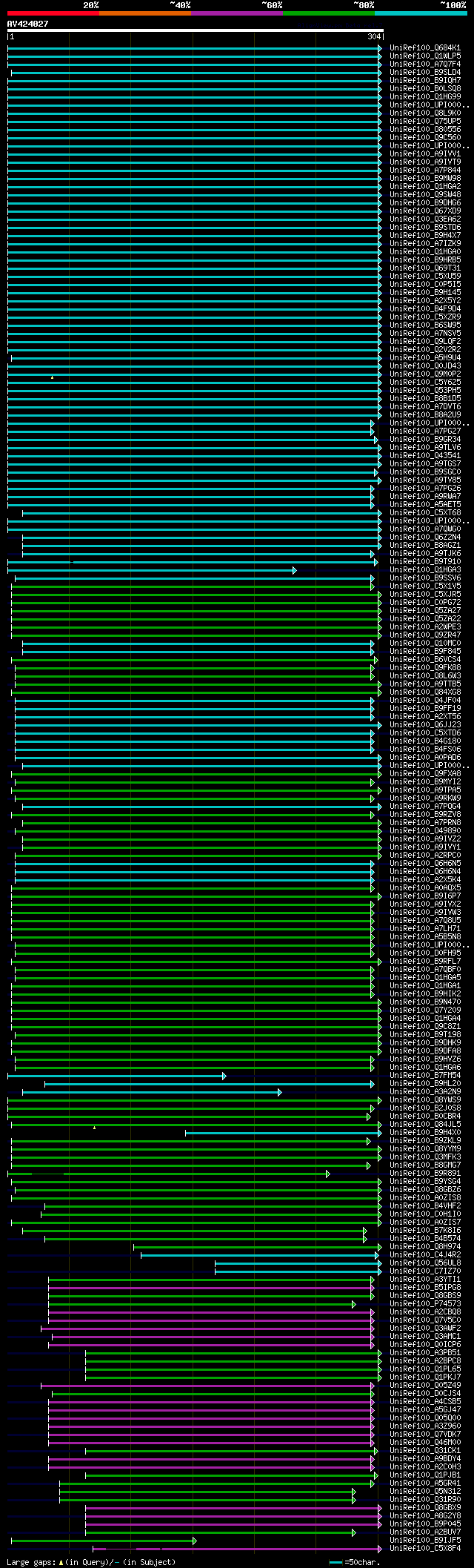The height and width of the screenshot is (1568, 474).
Task: Click UniRef100_A9IVV1 entry
Action: point(425,153)
